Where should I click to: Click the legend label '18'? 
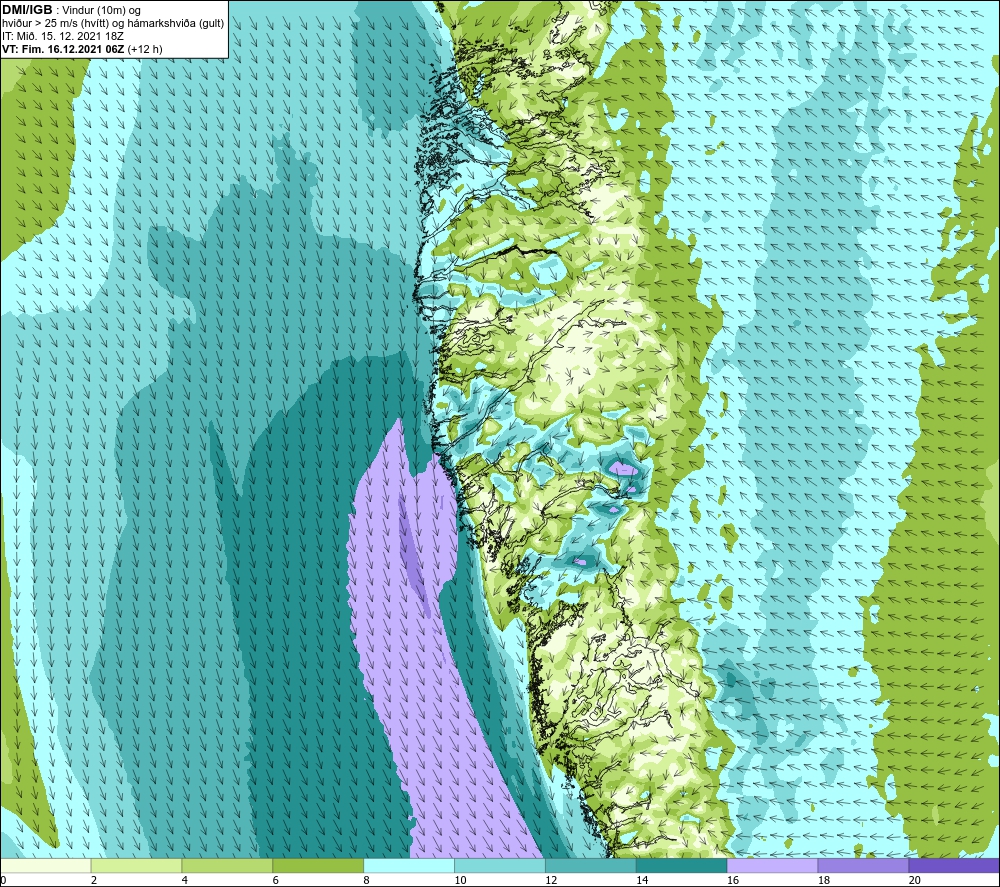pos(824,881)
